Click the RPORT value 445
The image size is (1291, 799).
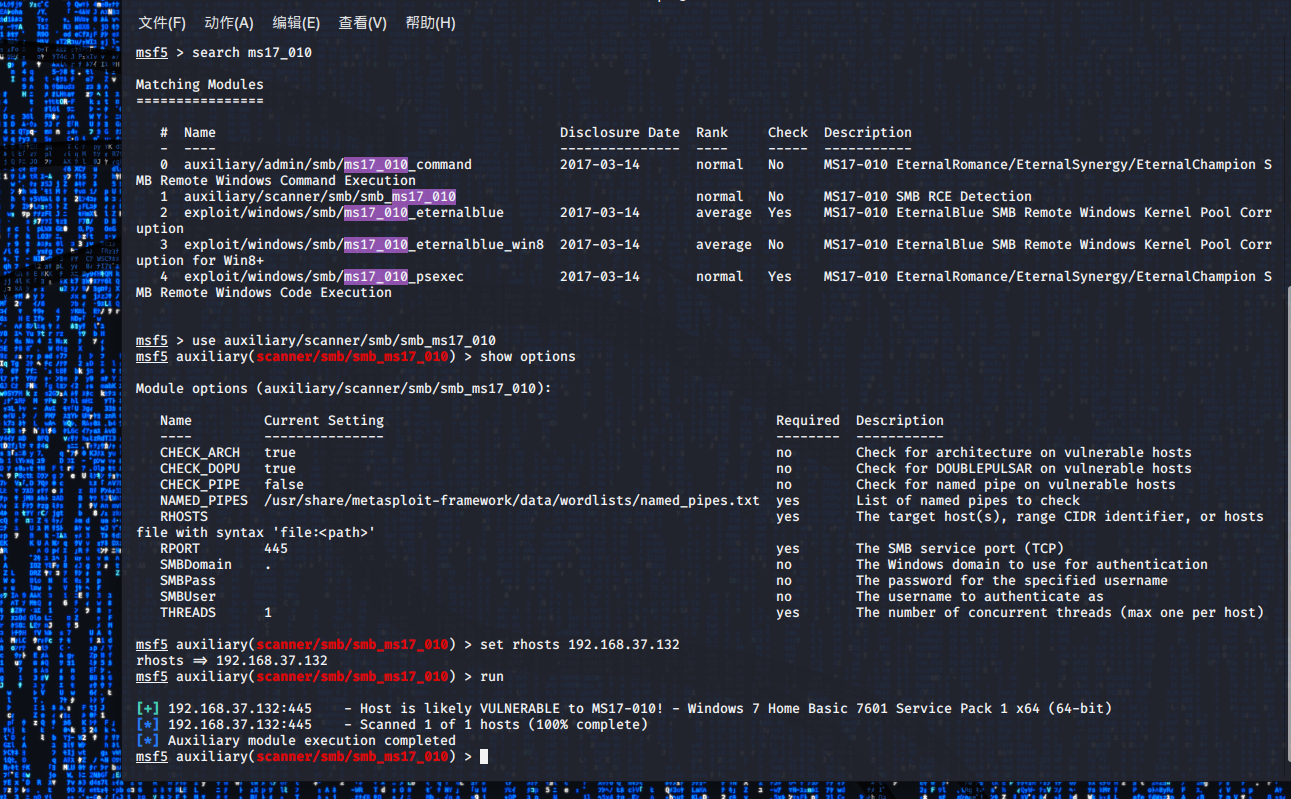point(276,548)
